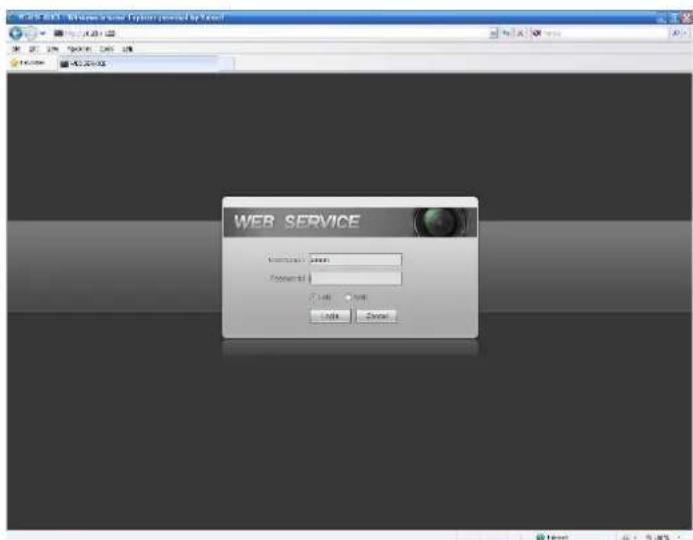Open the Help menu in menu bar
Screen dimensions: 693x540
click(127, 49)
